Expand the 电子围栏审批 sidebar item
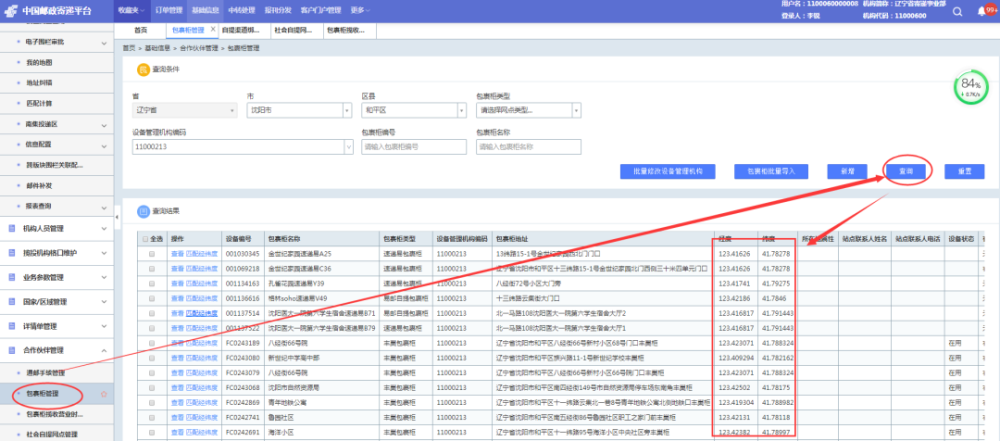 [104, 43]
